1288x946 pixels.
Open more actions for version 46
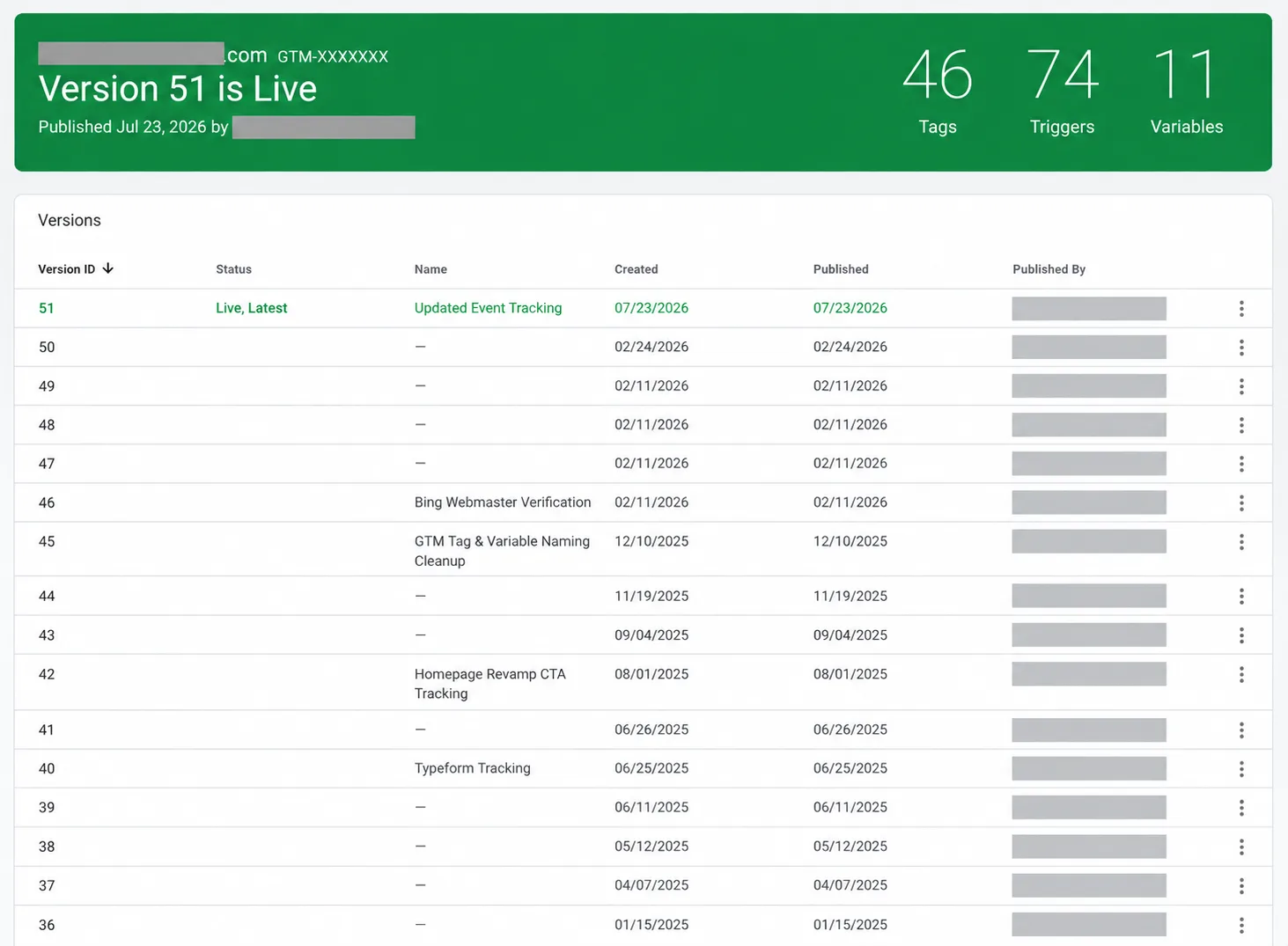tap(1241, 502)
